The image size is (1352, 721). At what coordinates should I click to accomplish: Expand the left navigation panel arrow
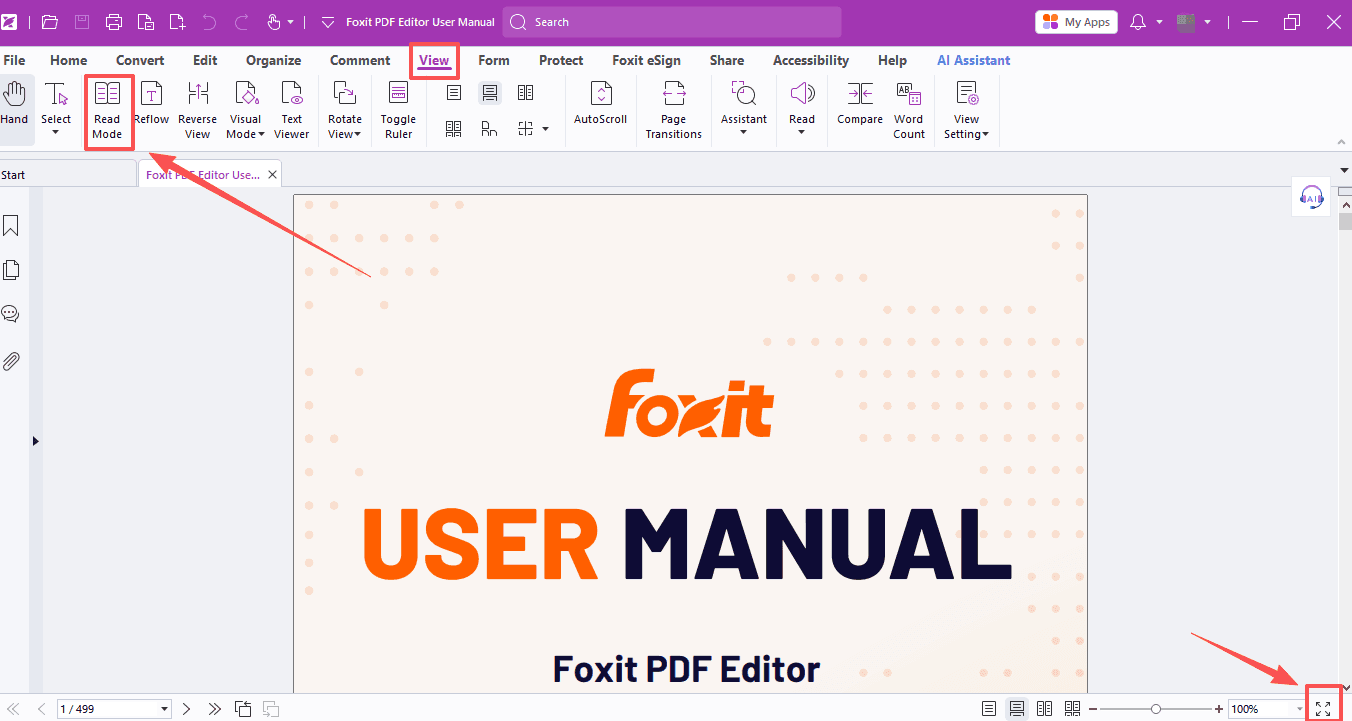coord(36,440)
